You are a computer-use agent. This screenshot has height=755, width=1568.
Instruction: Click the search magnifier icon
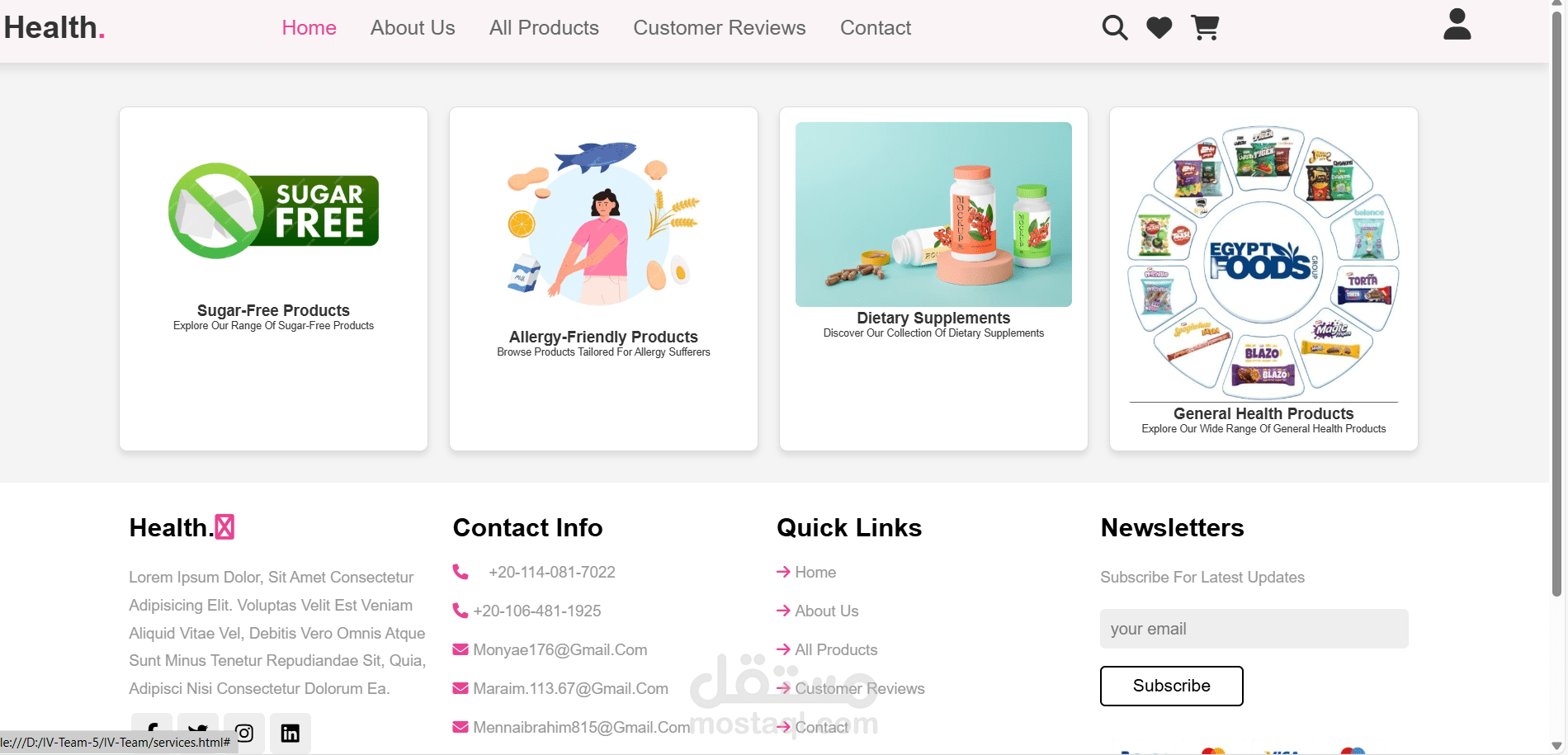1114,28
